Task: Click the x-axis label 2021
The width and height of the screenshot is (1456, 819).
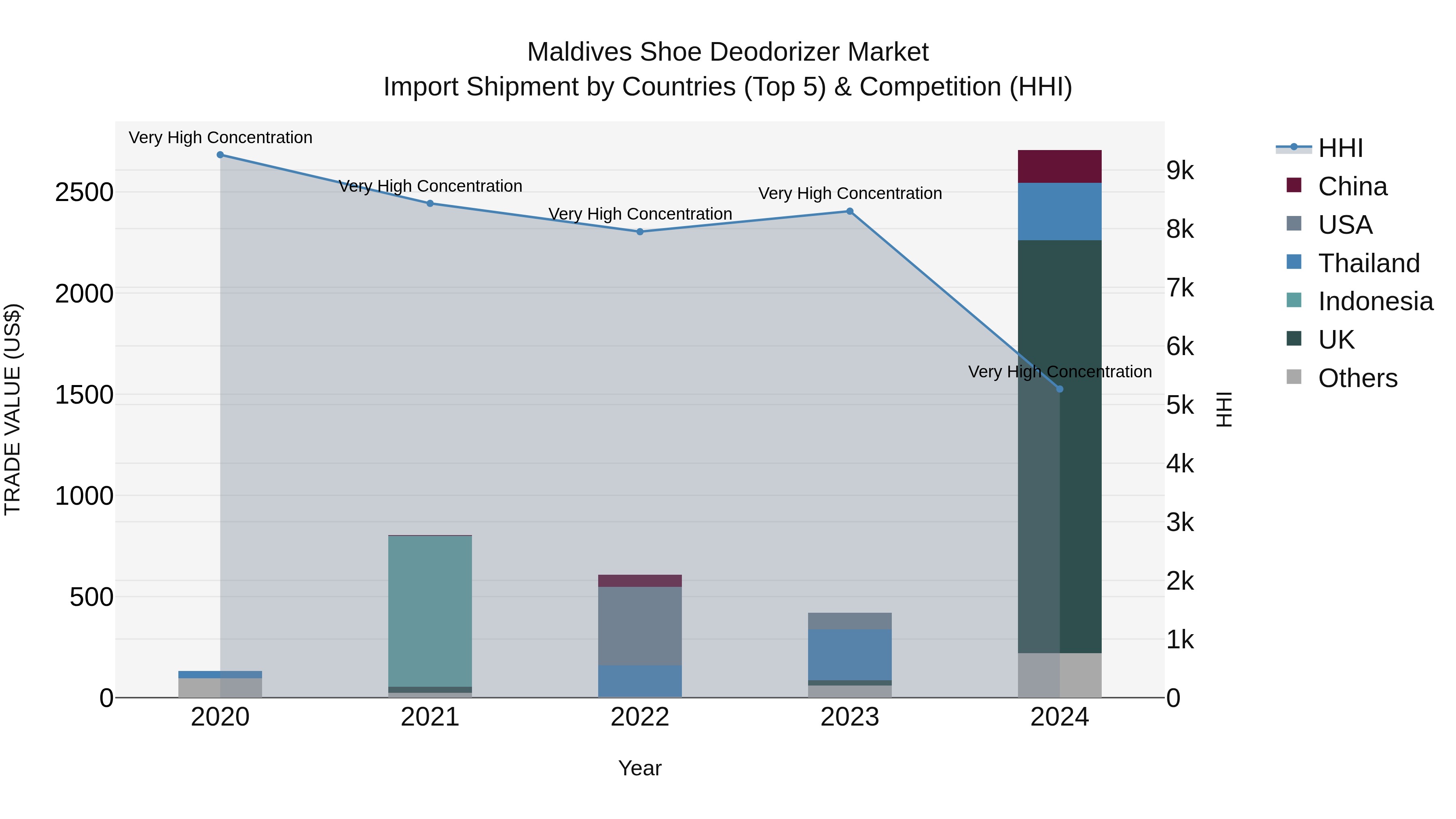Action: click(430, 717)
